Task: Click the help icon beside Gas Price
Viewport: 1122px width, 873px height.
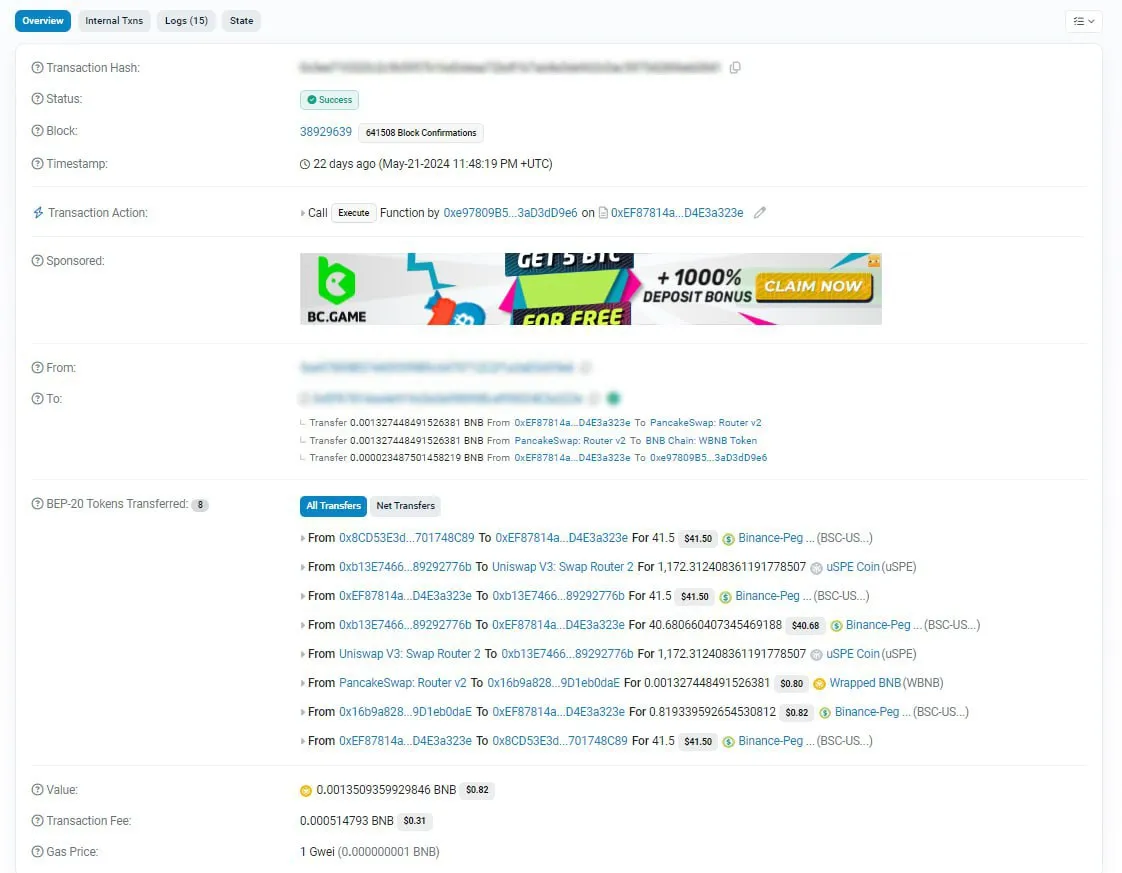Action: 37,852
